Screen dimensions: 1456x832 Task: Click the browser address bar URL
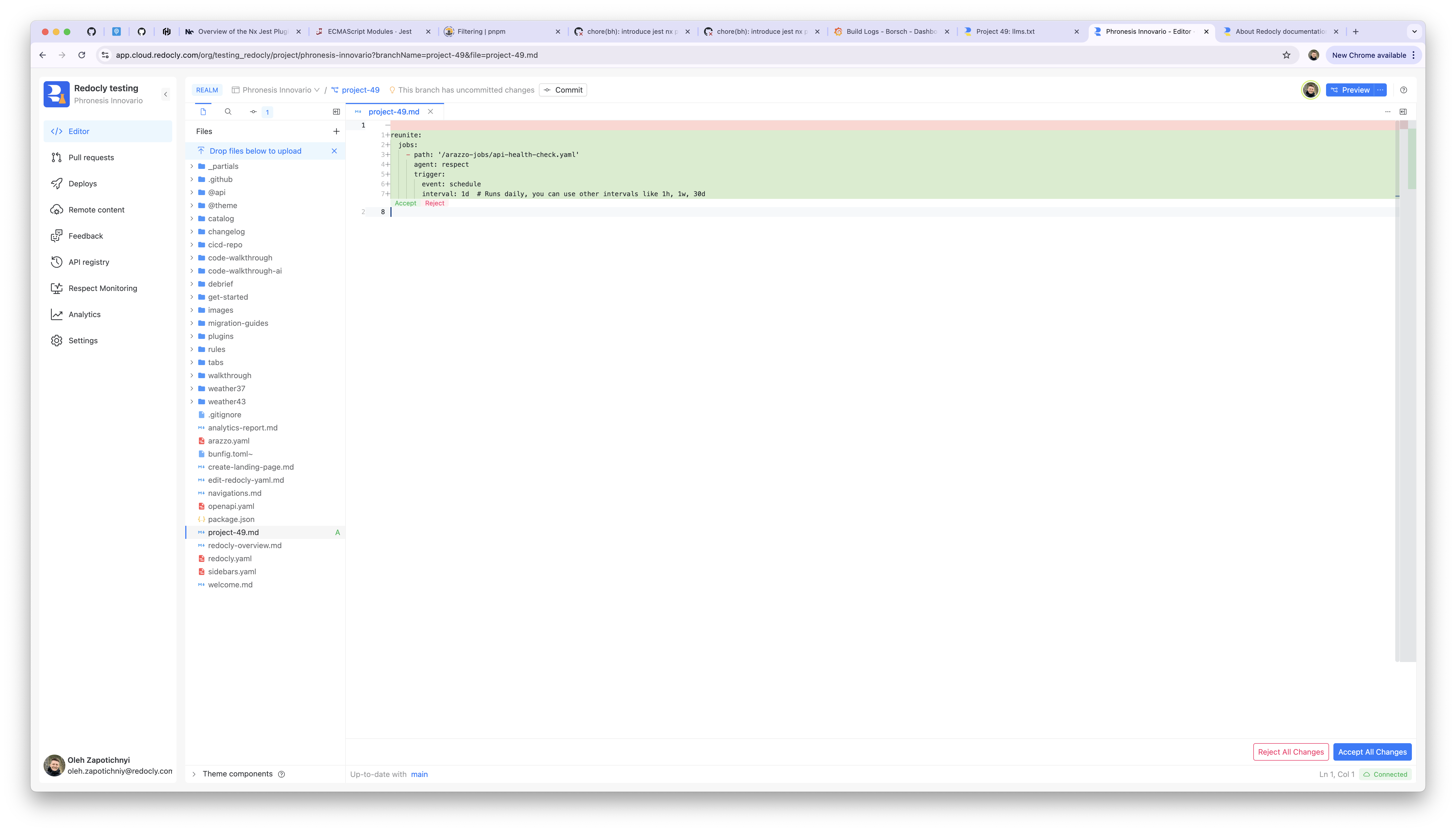pyautogui.click(x=326, y=55)
